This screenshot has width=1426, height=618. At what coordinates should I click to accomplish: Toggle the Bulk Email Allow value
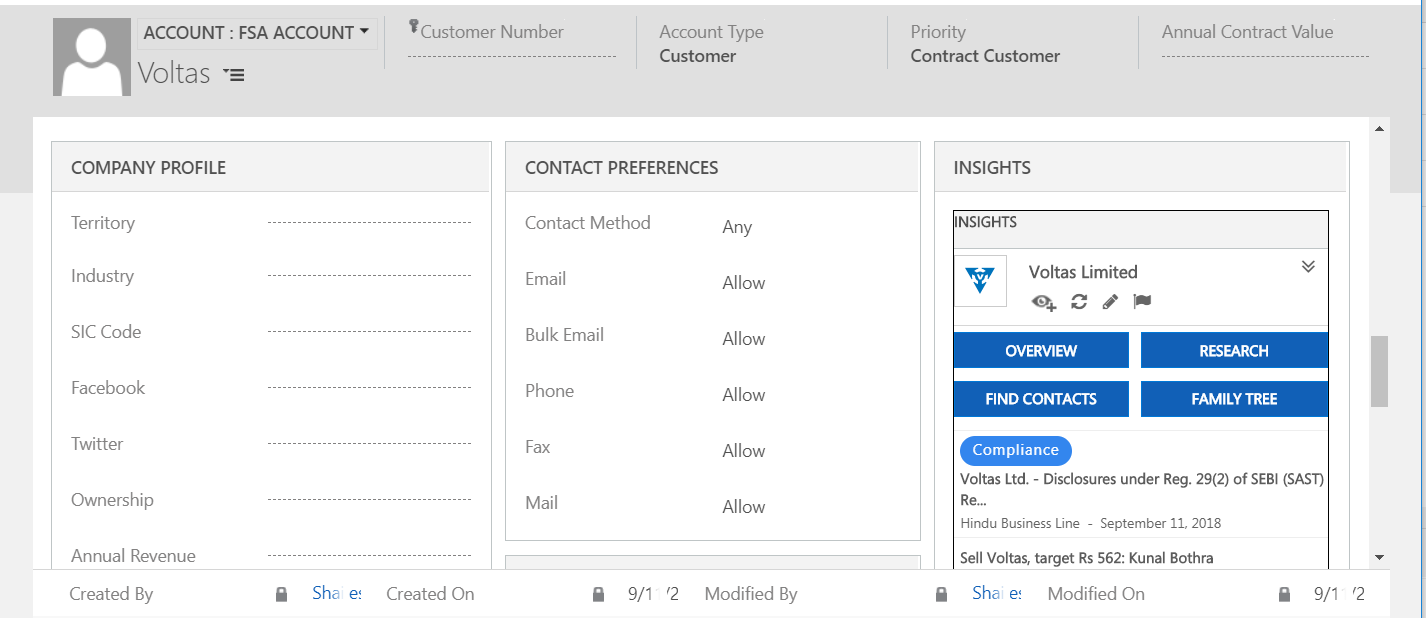coord(744,339)
